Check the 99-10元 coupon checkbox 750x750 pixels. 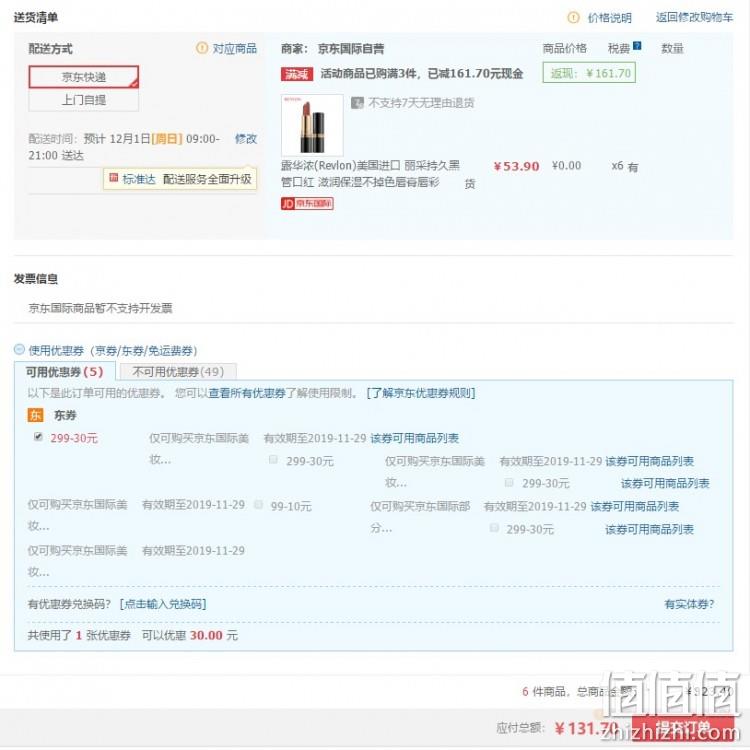click(x=258, y=504)
